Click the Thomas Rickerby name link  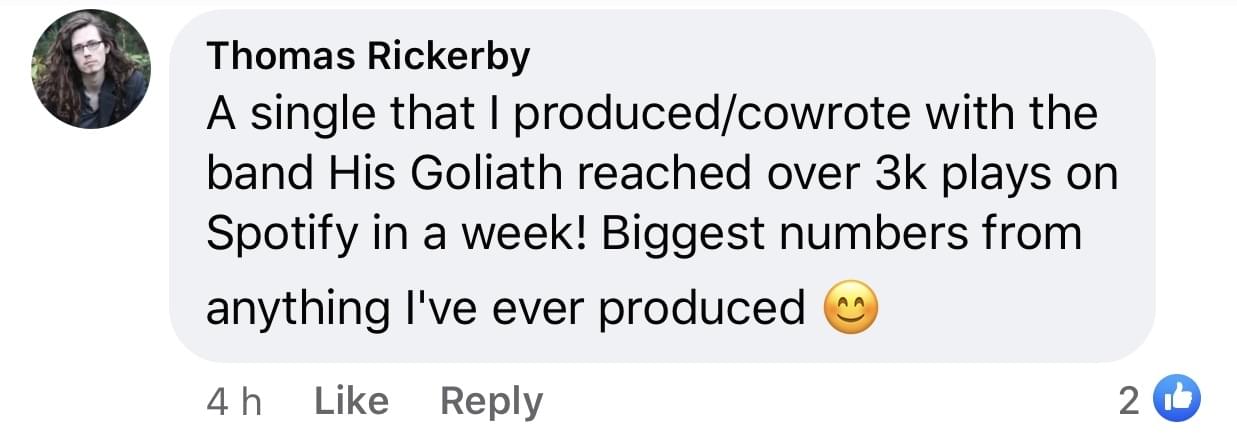[x=368, y=58]
